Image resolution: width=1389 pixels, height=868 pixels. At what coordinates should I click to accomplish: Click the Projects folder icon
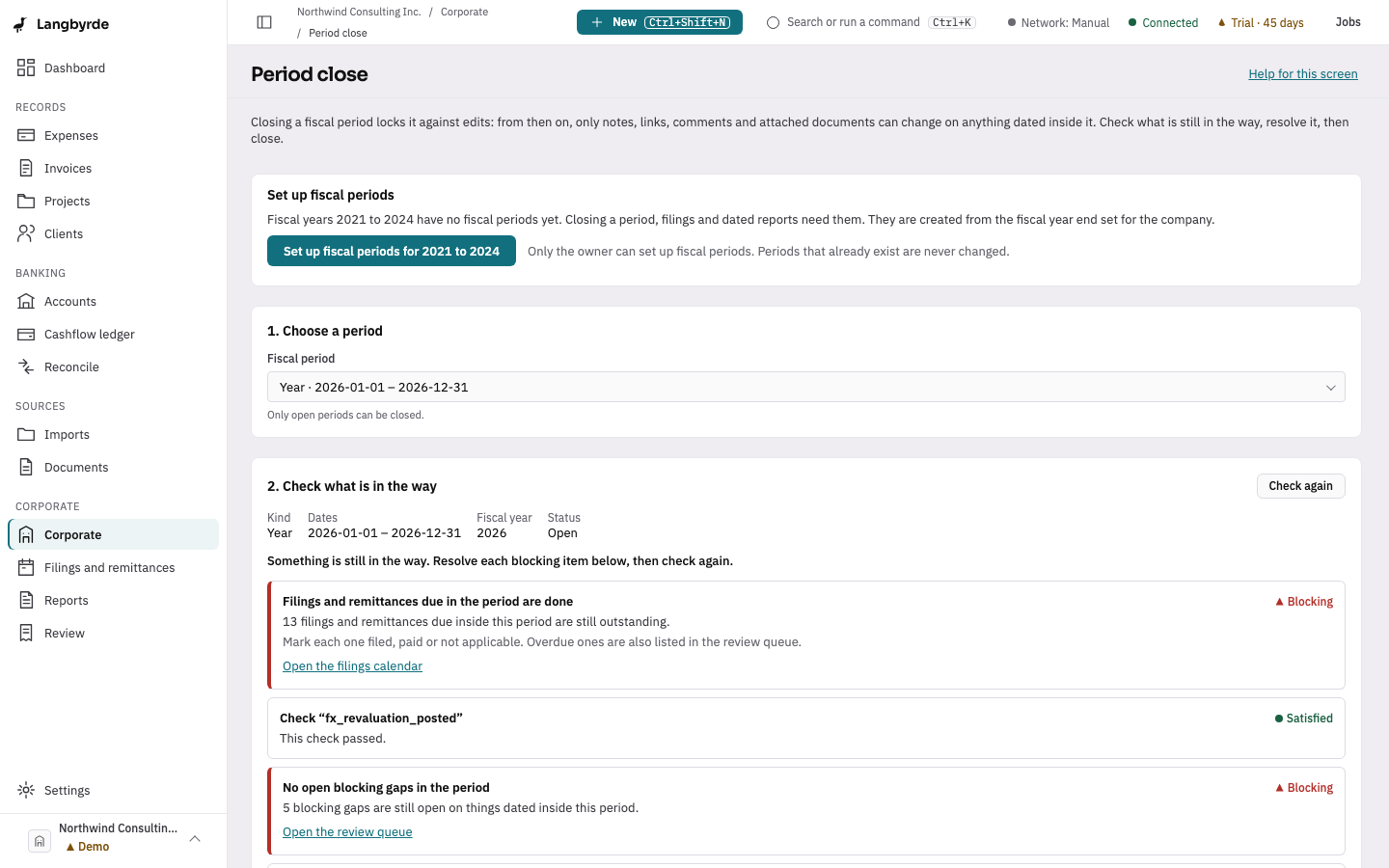point(26,201)
